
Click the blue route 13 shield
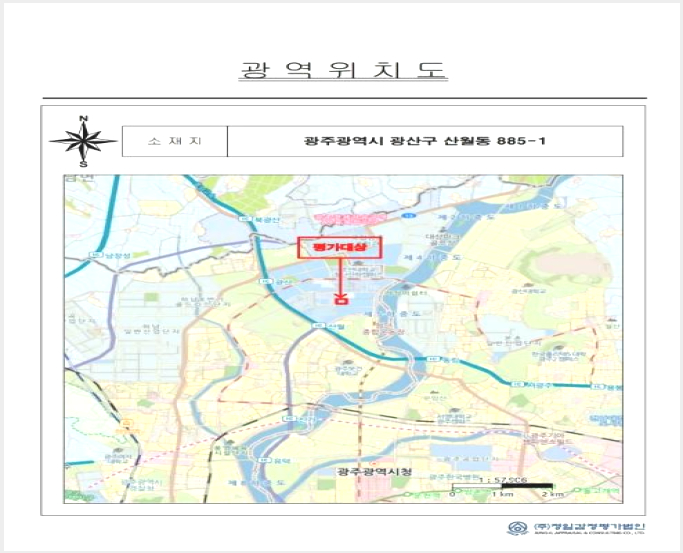coord(409,215)
